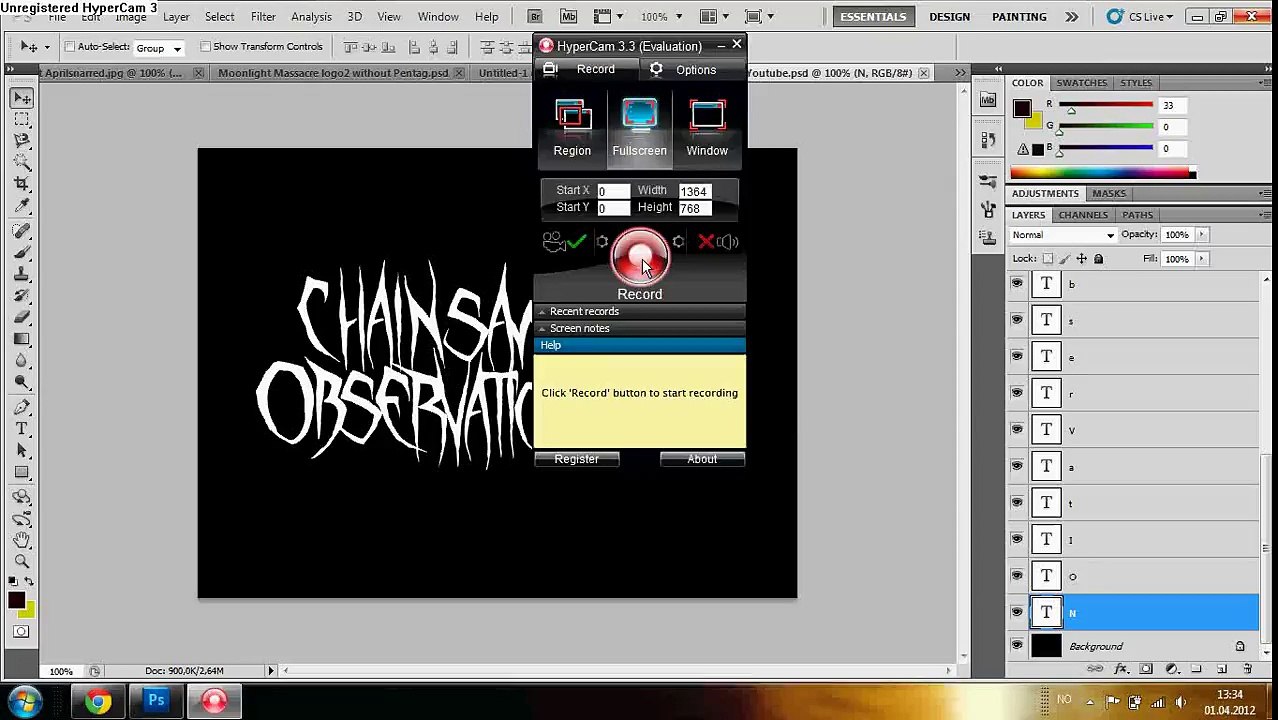Select the Lasso tool
1278x720 pixels.
tap(22, 141)
